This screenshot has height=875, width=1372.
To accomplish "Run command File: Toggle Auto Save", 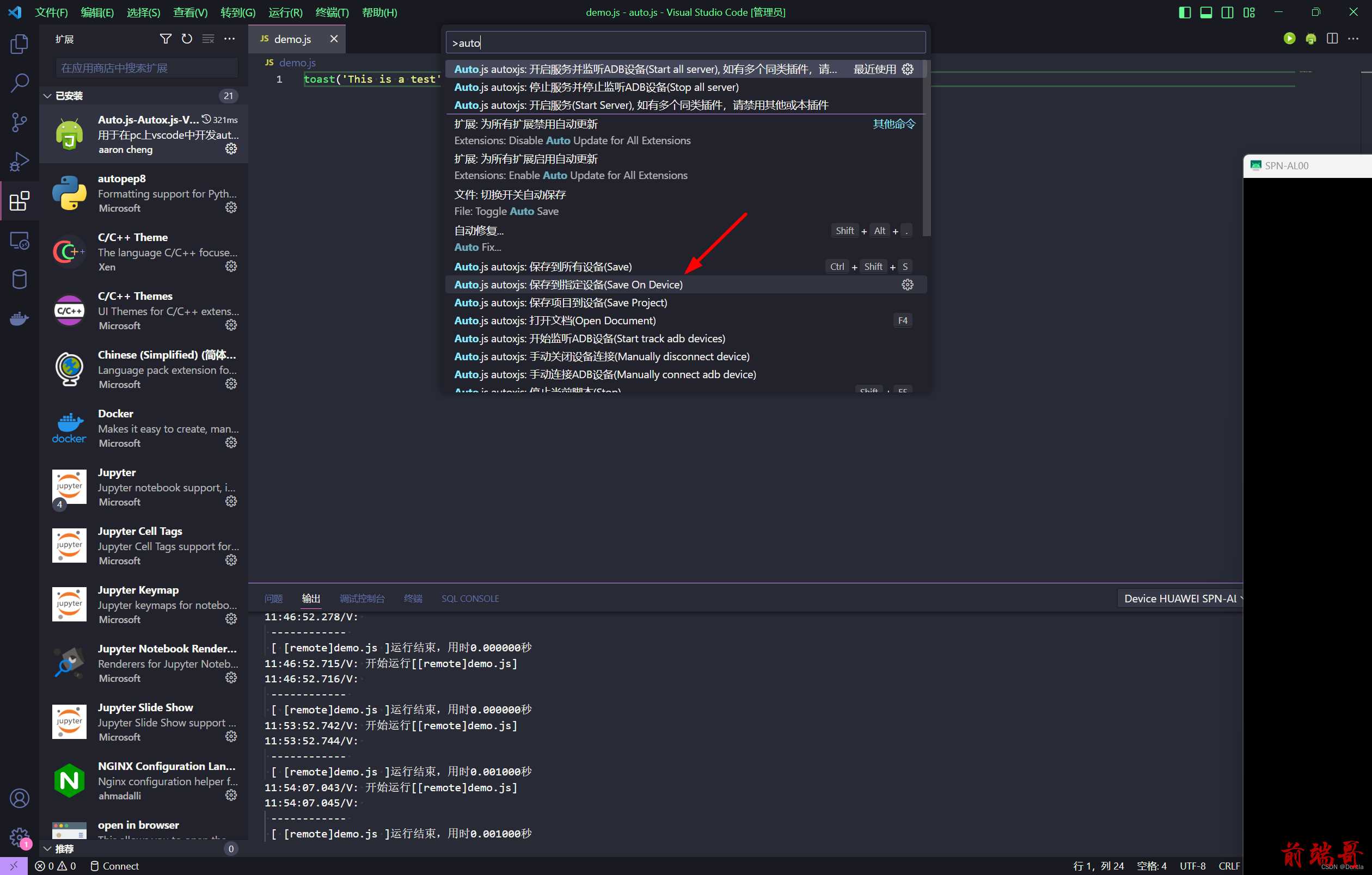I will click(x=685, y=202).
